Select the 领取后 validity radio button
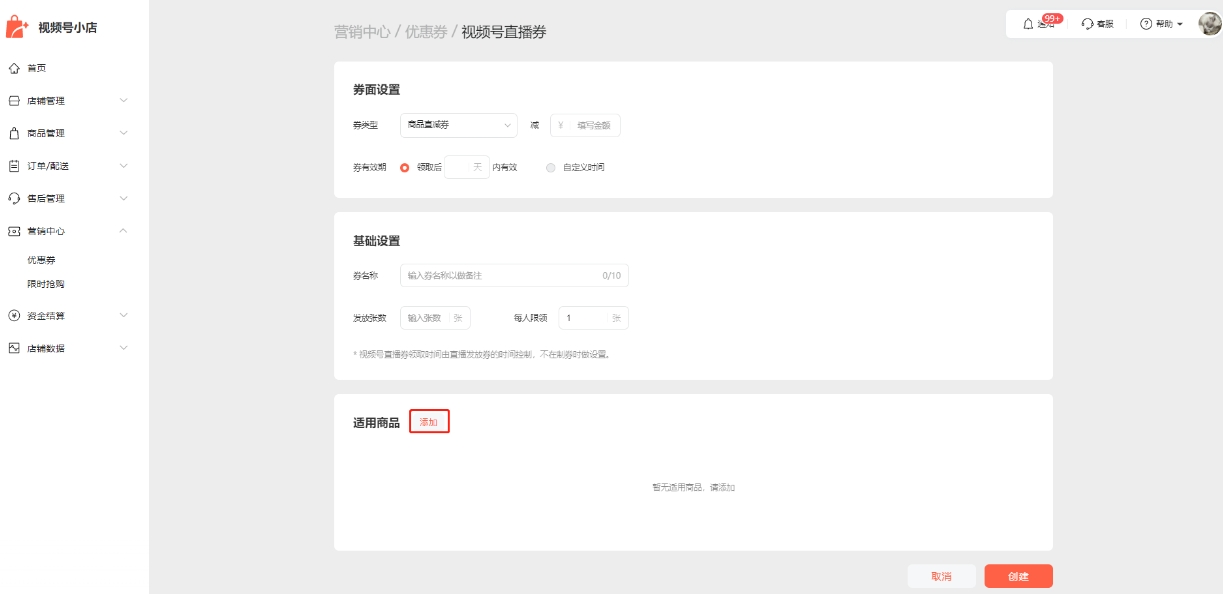Screen dimensions: 1223x594 pos(405,167)
